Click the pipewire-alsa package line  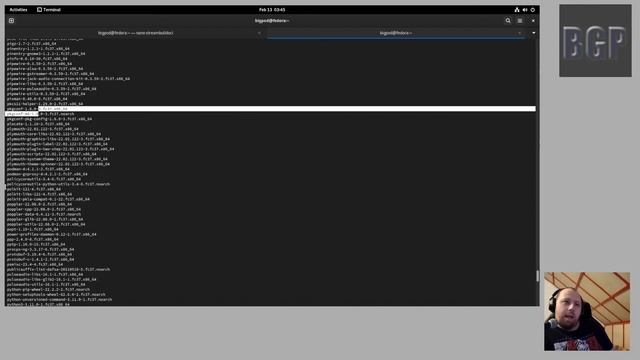[45, 69]
